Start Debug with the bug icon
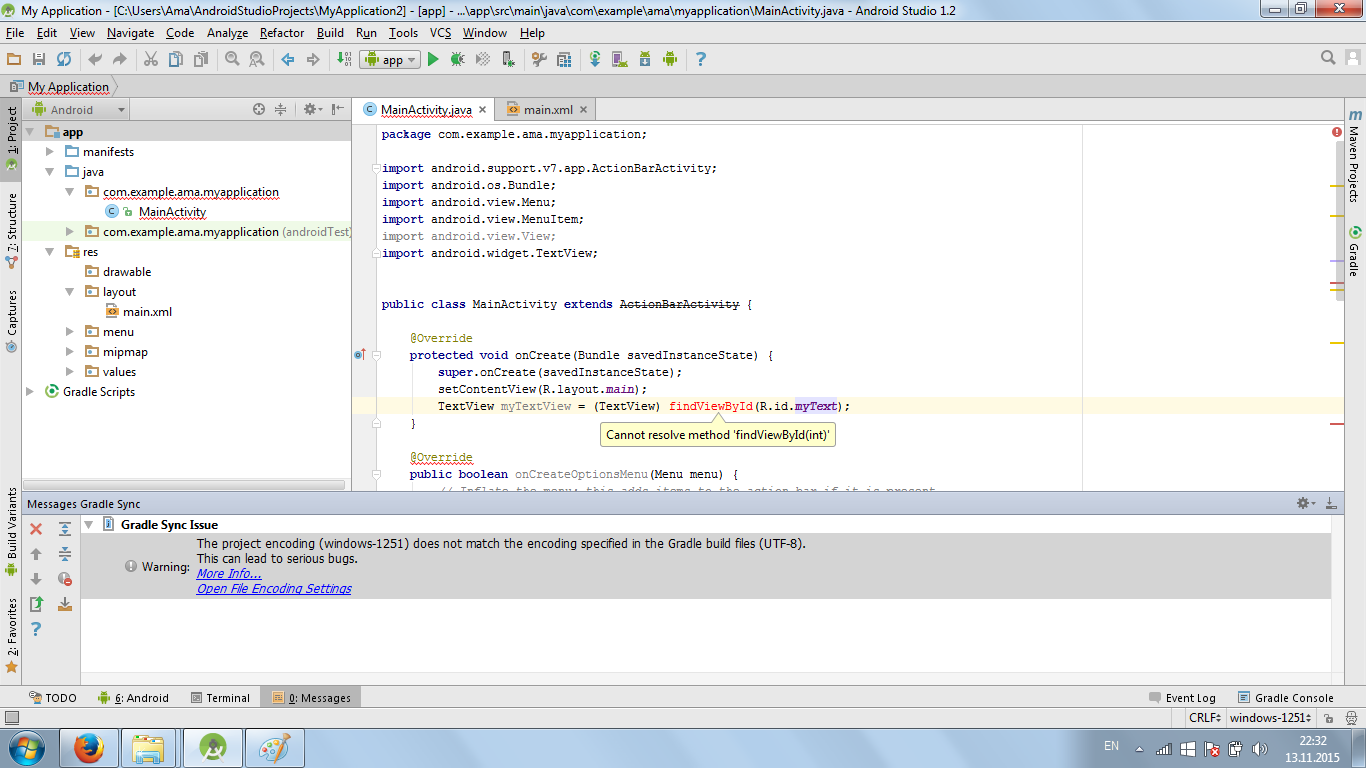This screenshot has height=768, width=1366. click(457, 59)
